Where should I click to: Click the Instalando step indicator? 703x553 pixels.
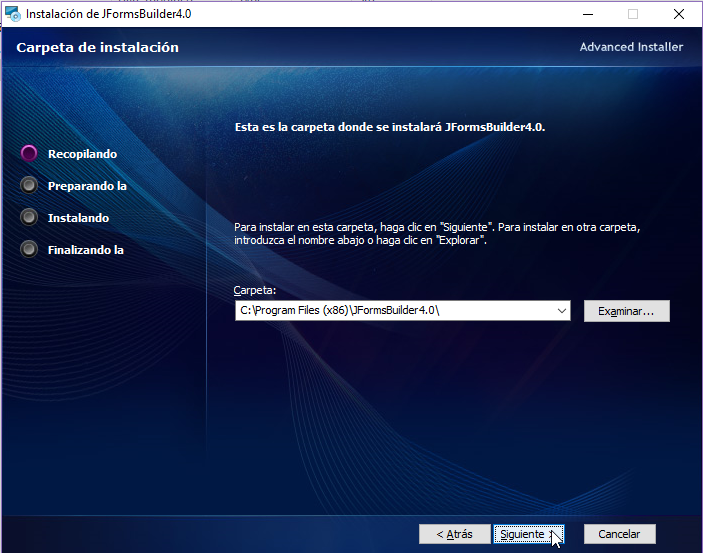coord(29,218)
